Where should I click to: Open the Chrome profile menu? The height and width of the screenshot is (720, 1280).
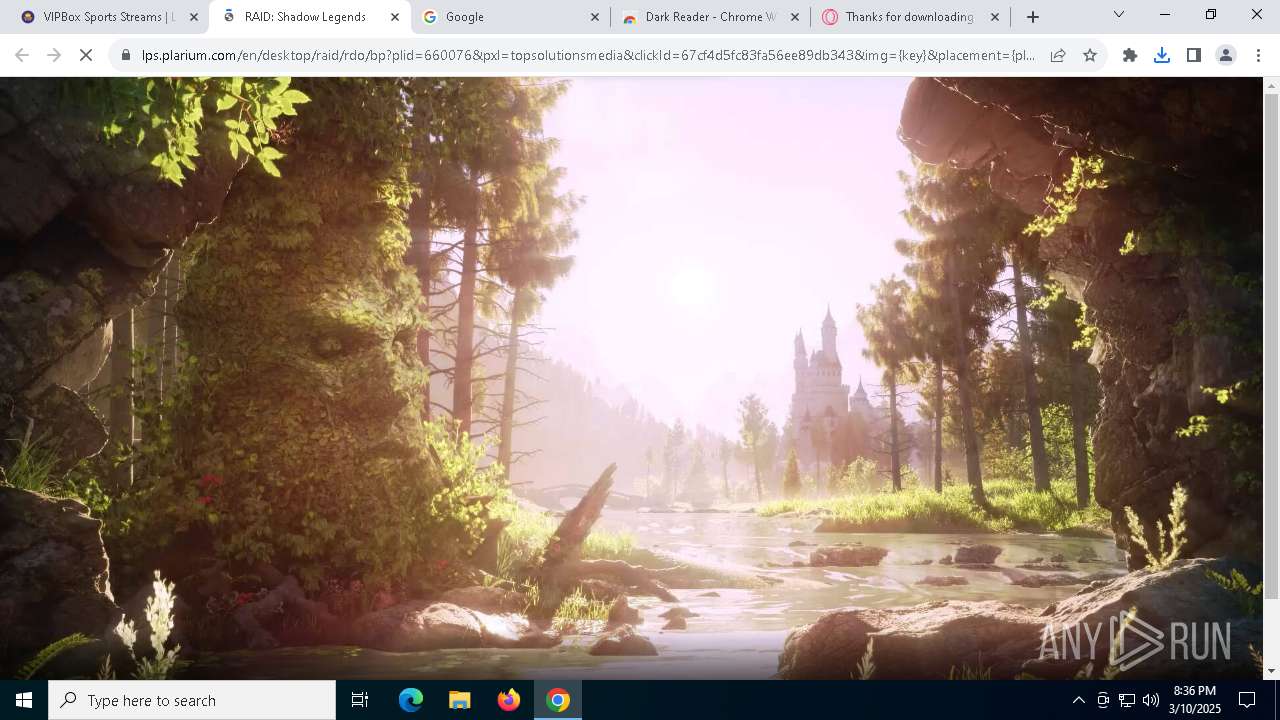pos(1226,55)
